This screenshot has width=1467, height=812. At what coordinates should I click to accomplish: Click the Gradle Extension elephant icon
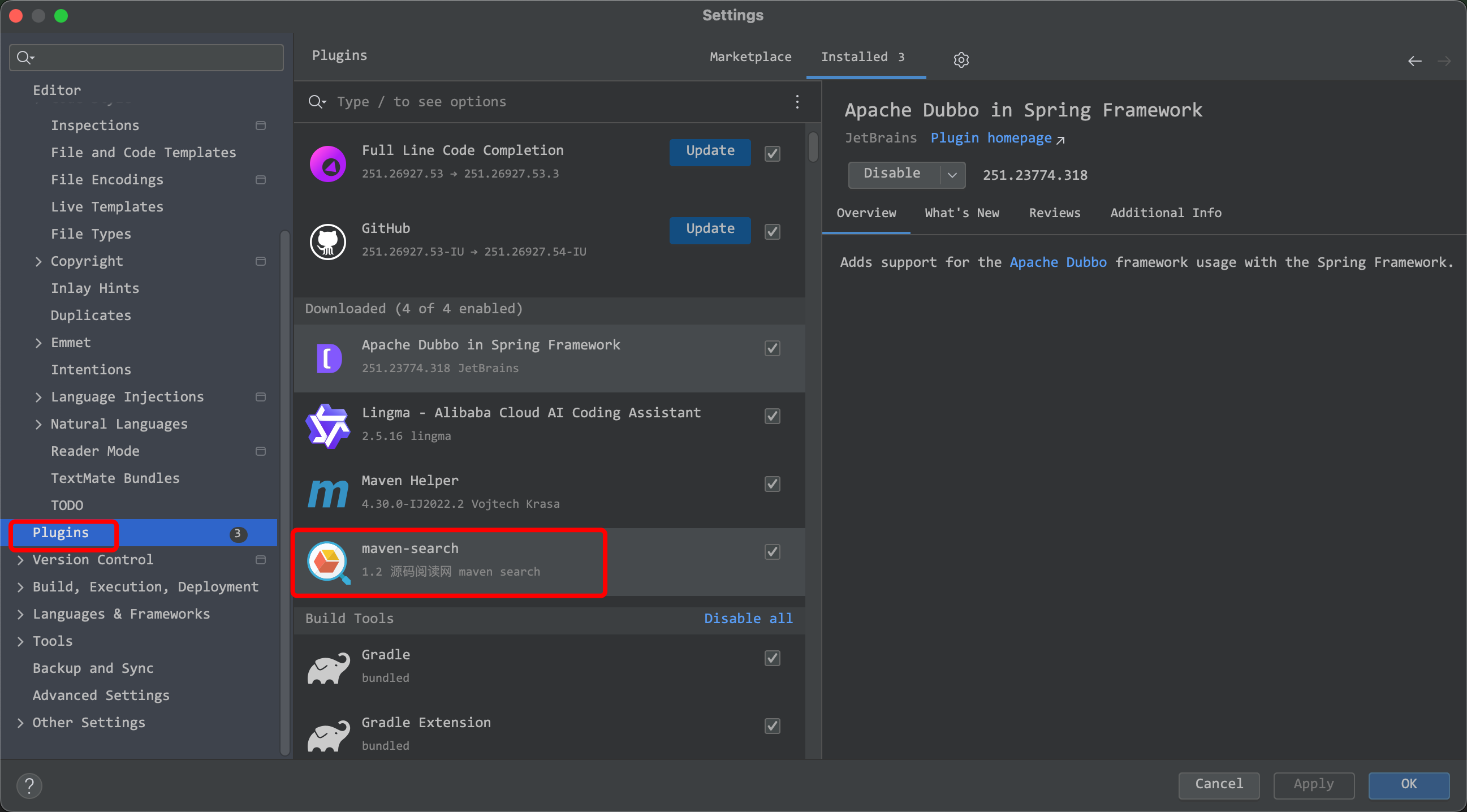329,736
